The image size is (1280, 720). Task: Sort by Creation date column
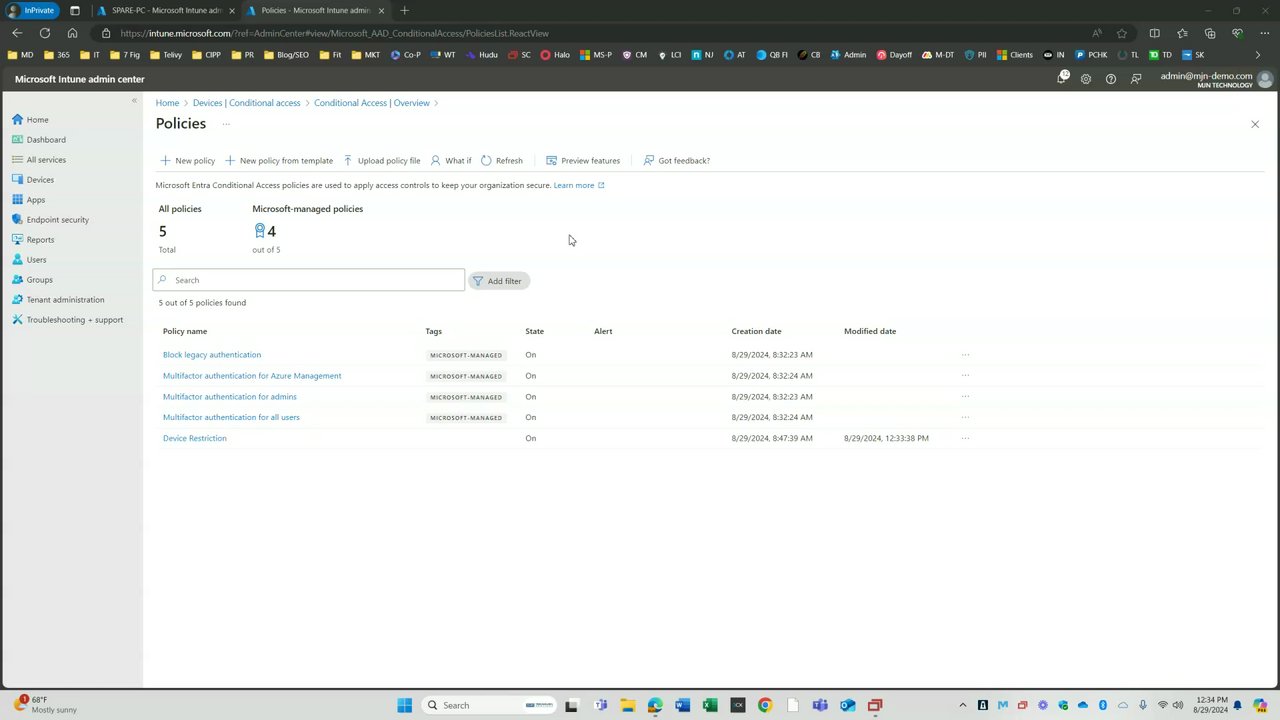point(756,331)
